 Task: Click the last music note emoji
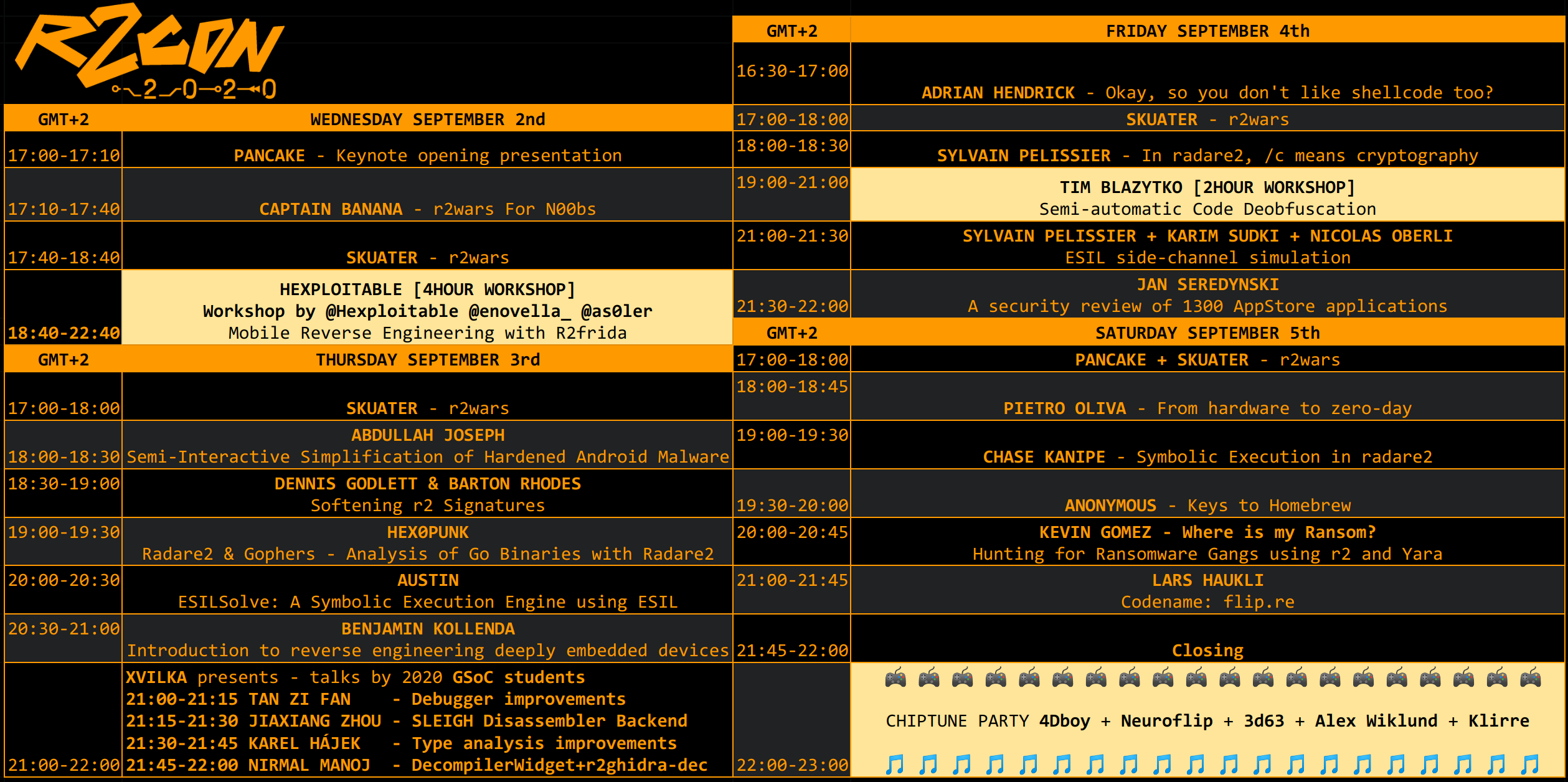click(x=1529, y=764)
